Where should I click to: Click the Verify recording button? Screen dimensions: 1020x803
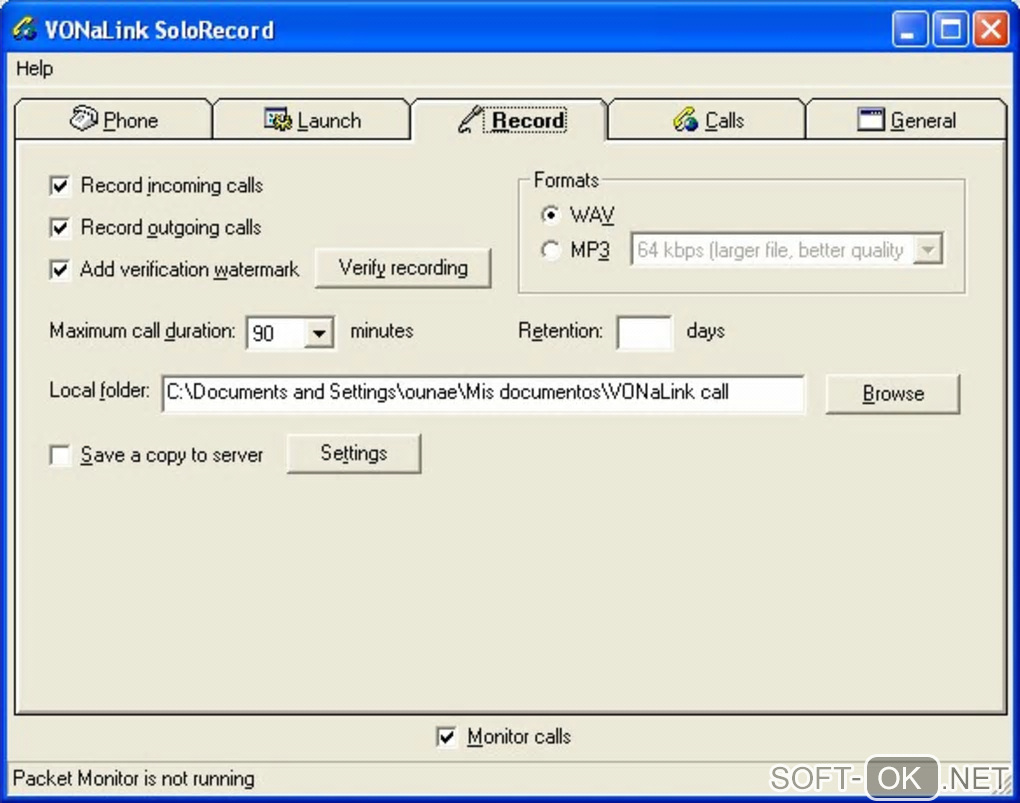(403, 267)
